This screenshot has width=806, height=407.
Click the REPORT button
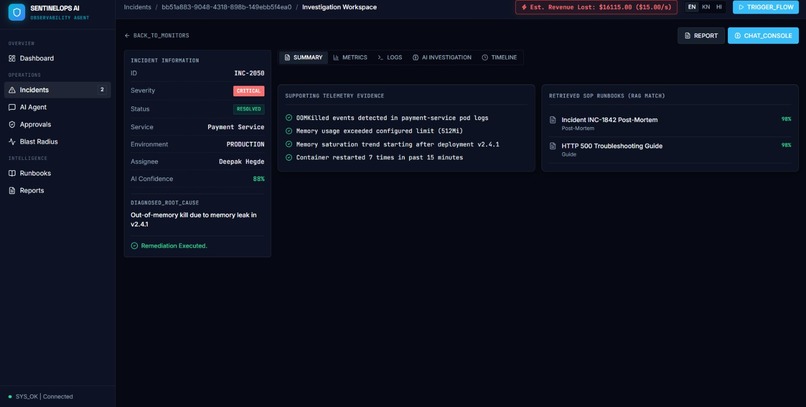[x=701, y=35]
